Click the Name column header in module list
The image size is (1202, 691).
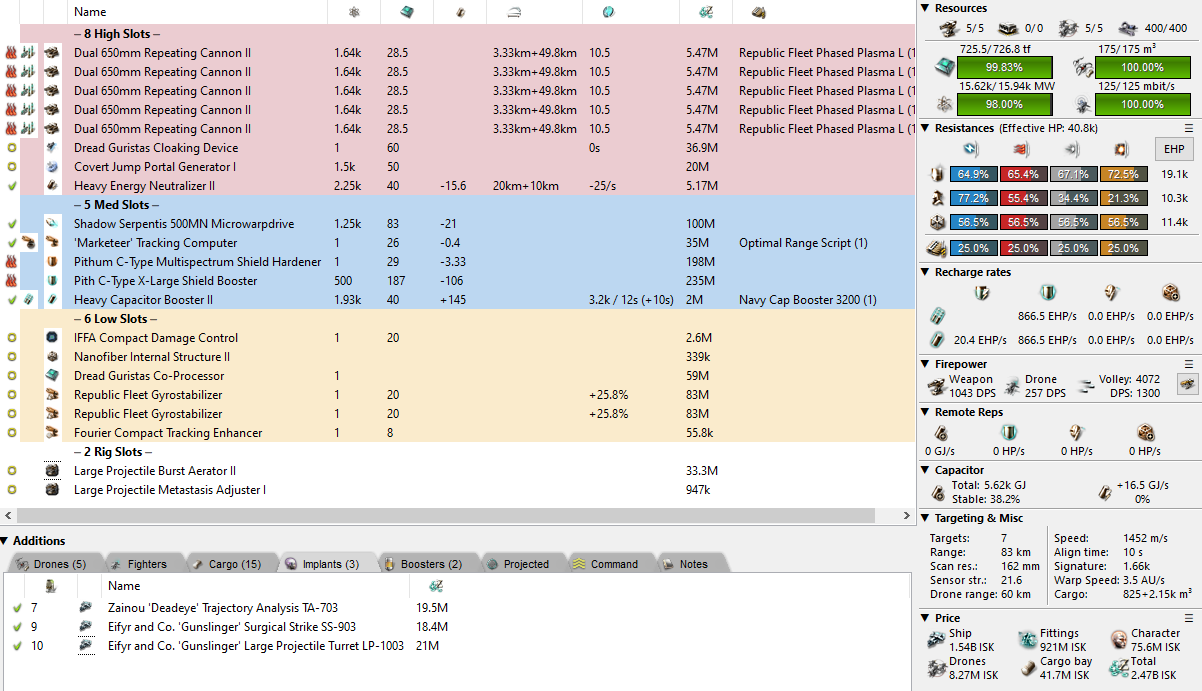(90, 12)
